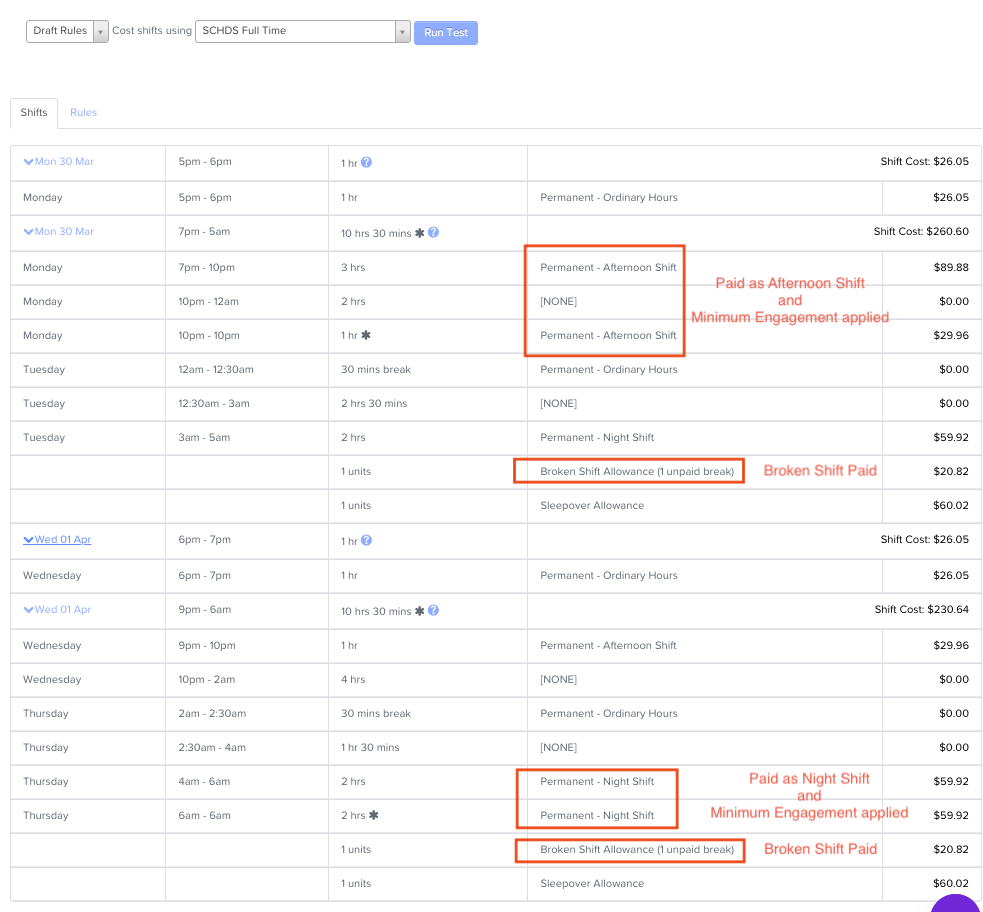Click help icon beside Mon 5pm - 6pm 1 hr
This screenshot has height=912, width=983.
pos(367,162)
